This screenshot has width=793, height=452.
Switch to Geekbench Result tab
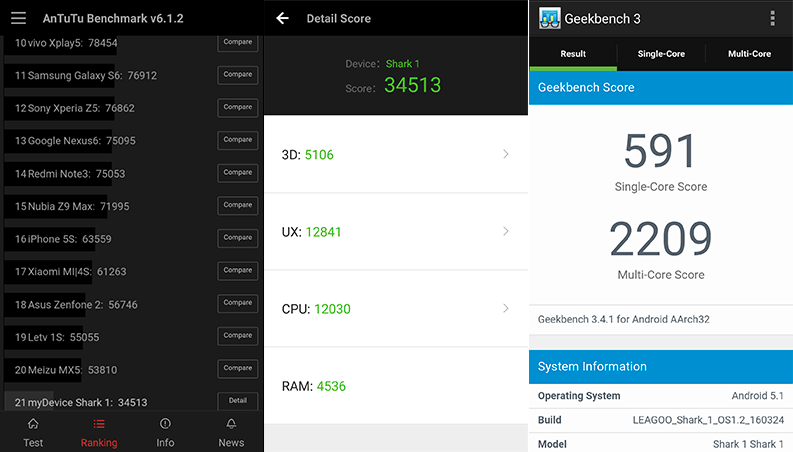[x=573, y=54]
